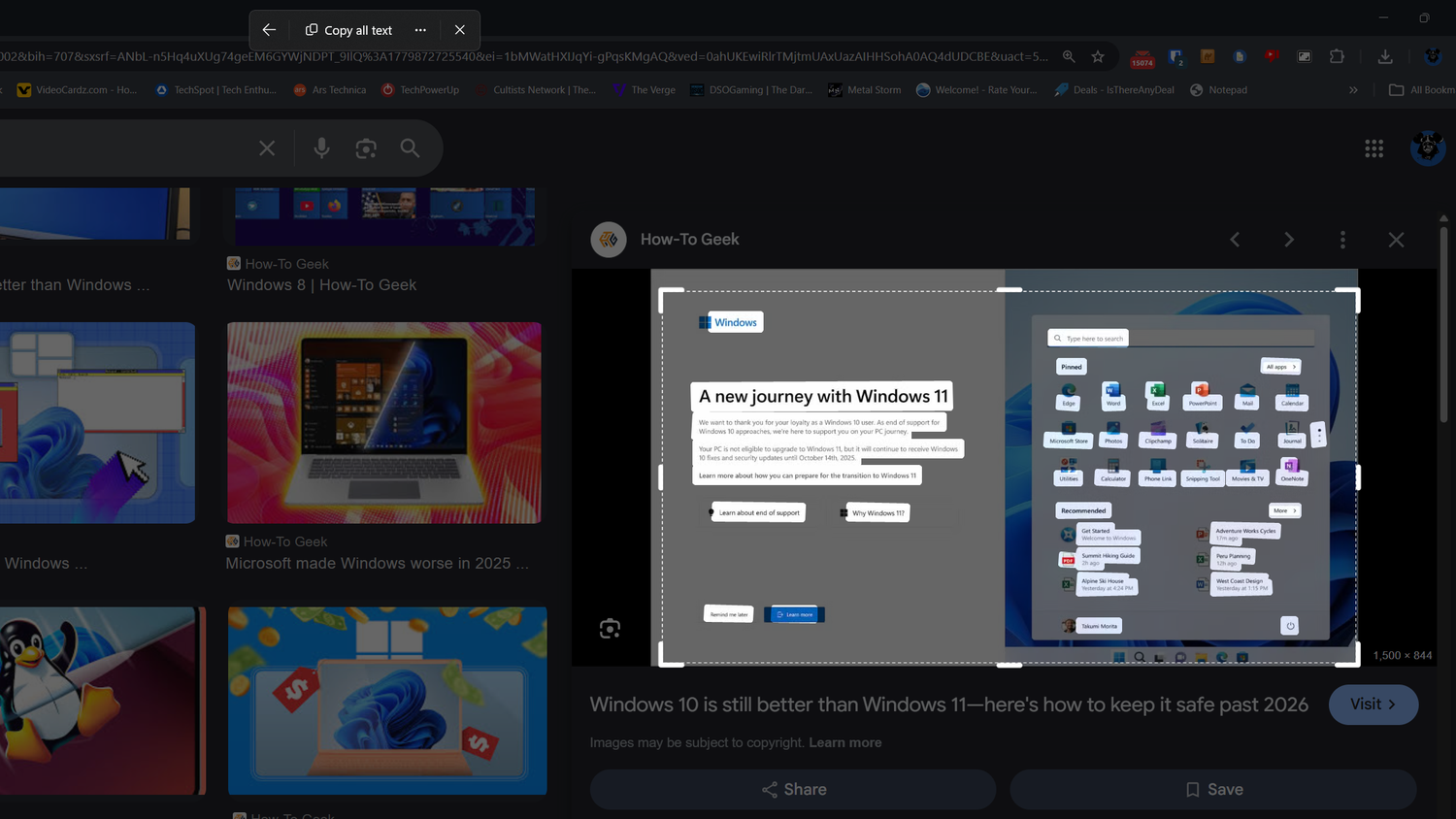Open the preview panel three-dot menu
This screenshot has height=819, width=1456.
pos(1342,240)
